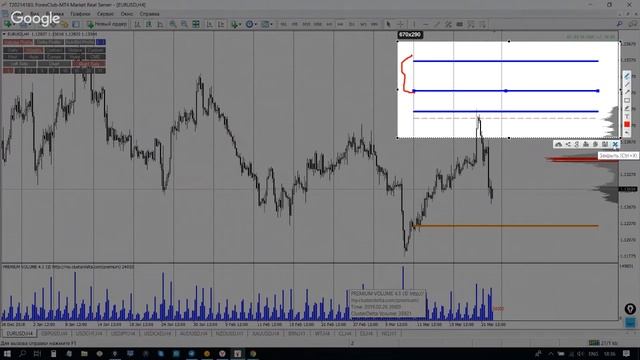
Task: Select the M30 timeframe
Action: tap(318, 24)
